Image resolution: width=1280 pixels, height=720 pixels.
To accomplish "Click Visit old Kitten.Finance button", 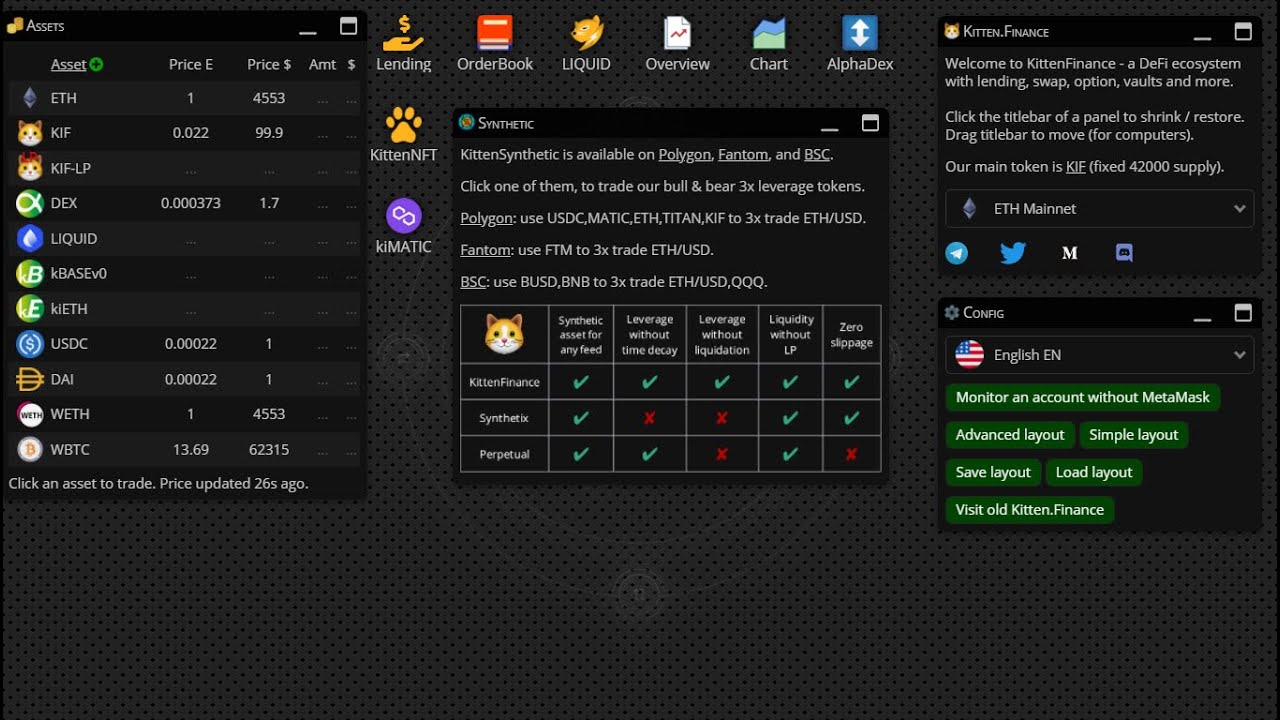I will click(1030, 510).
